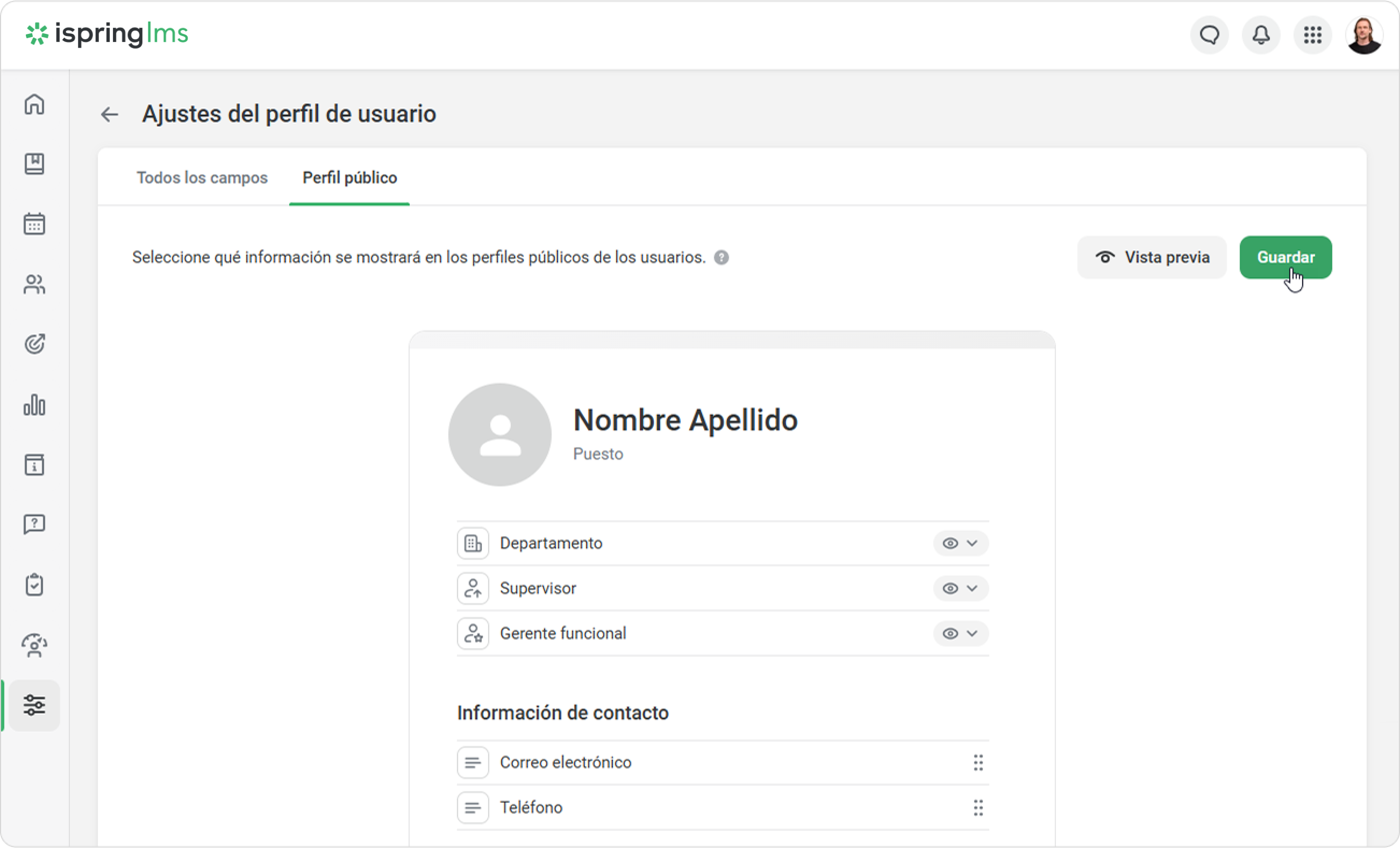Open the apps grid launcher icon
The height and width of the screenshot is (848, 1400).
[1312, 35]
